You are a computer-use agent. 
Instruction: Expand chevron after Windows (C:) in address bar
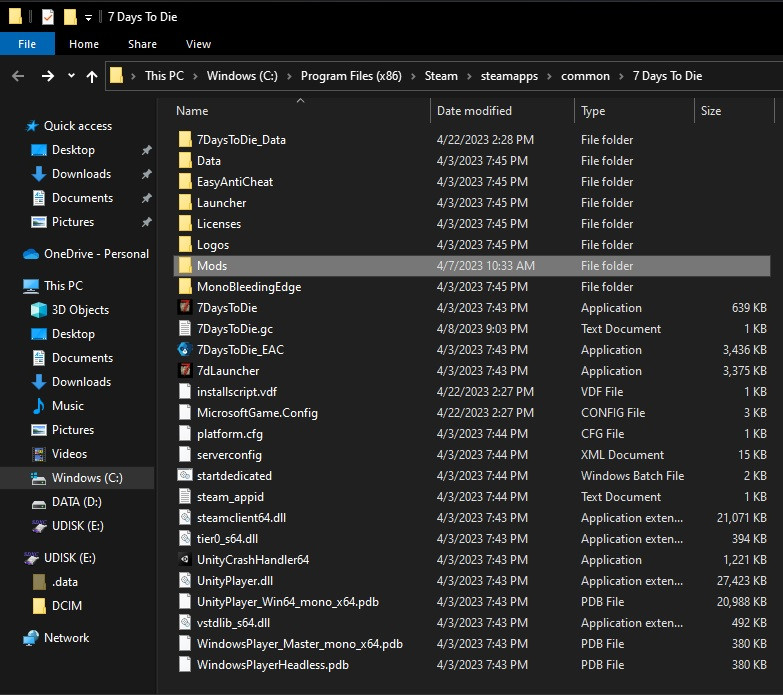tap(289, 76)
